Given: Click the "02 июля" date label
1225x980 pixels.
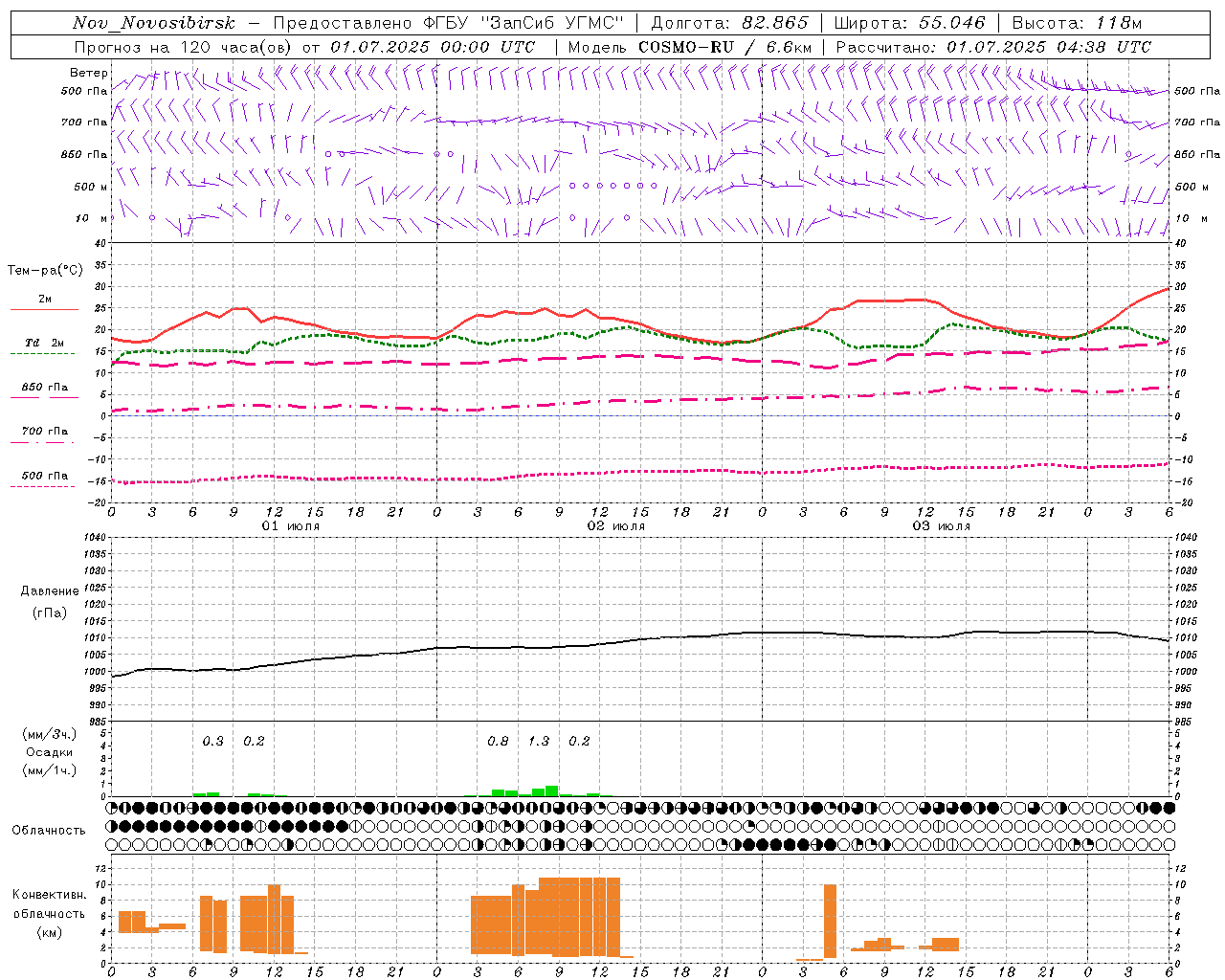Looking at the screenshot, I should pyautogui.click(x=616, y=526).
